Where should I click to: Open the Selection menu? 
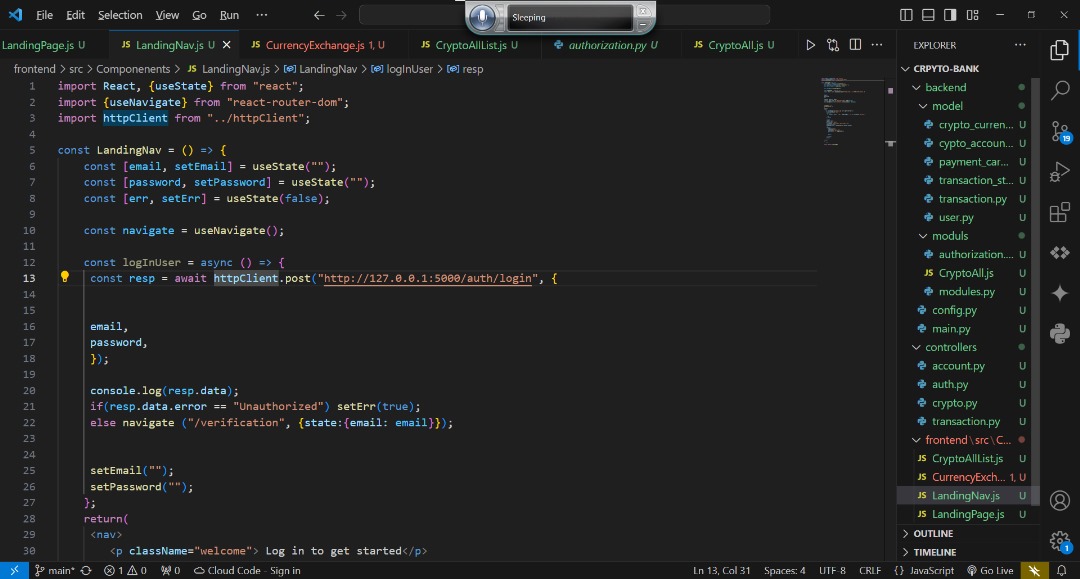point(120,15)
